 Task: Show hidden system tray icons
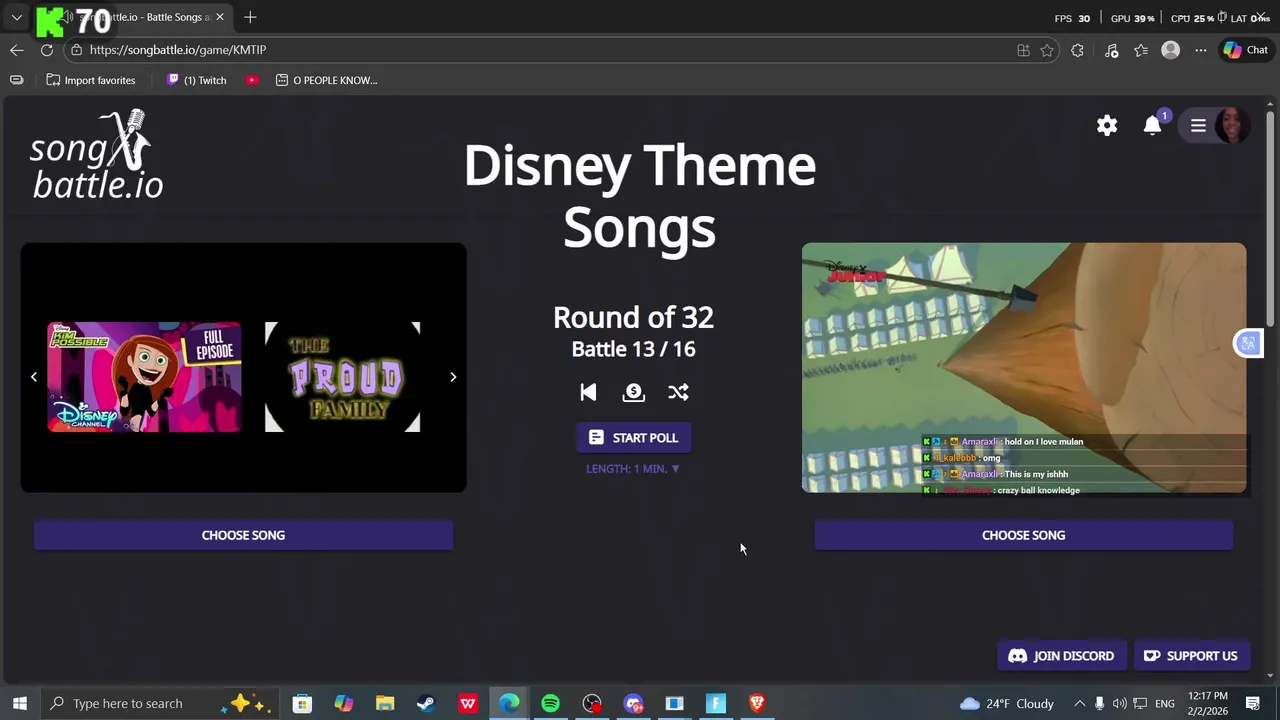(x=1079, y=703)
